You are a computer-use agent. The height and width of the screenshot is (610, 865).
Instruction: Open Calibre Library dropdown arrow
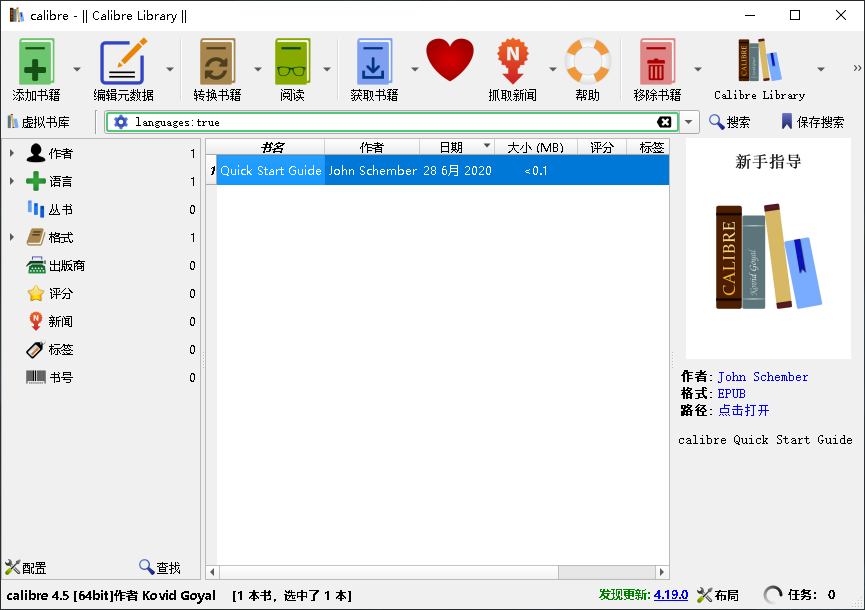(x=821, y=69)
